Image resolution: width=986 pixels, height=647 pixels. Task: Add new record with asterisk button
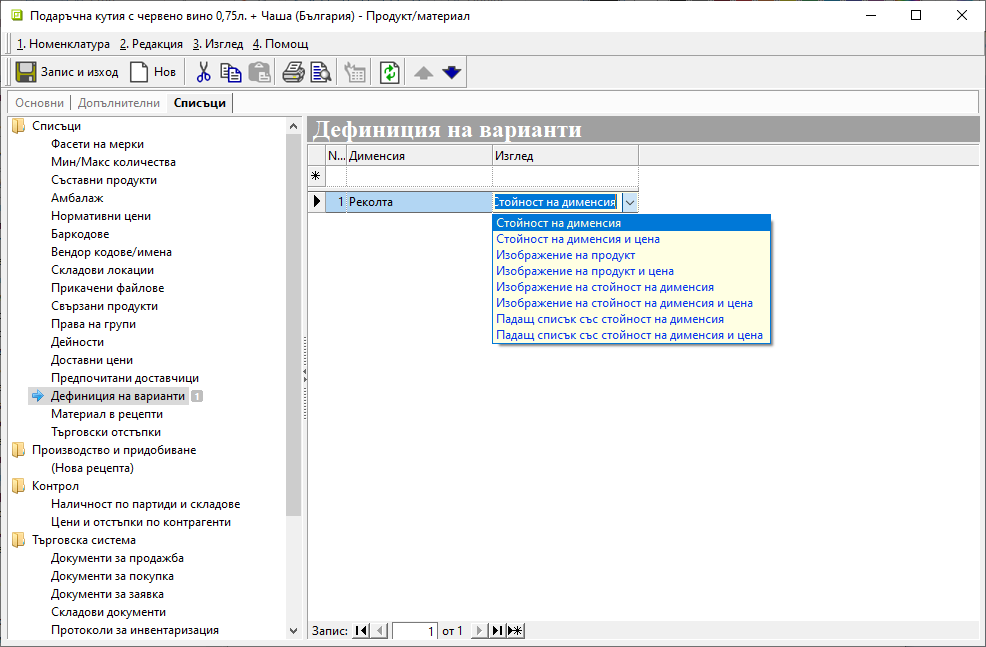515,630
